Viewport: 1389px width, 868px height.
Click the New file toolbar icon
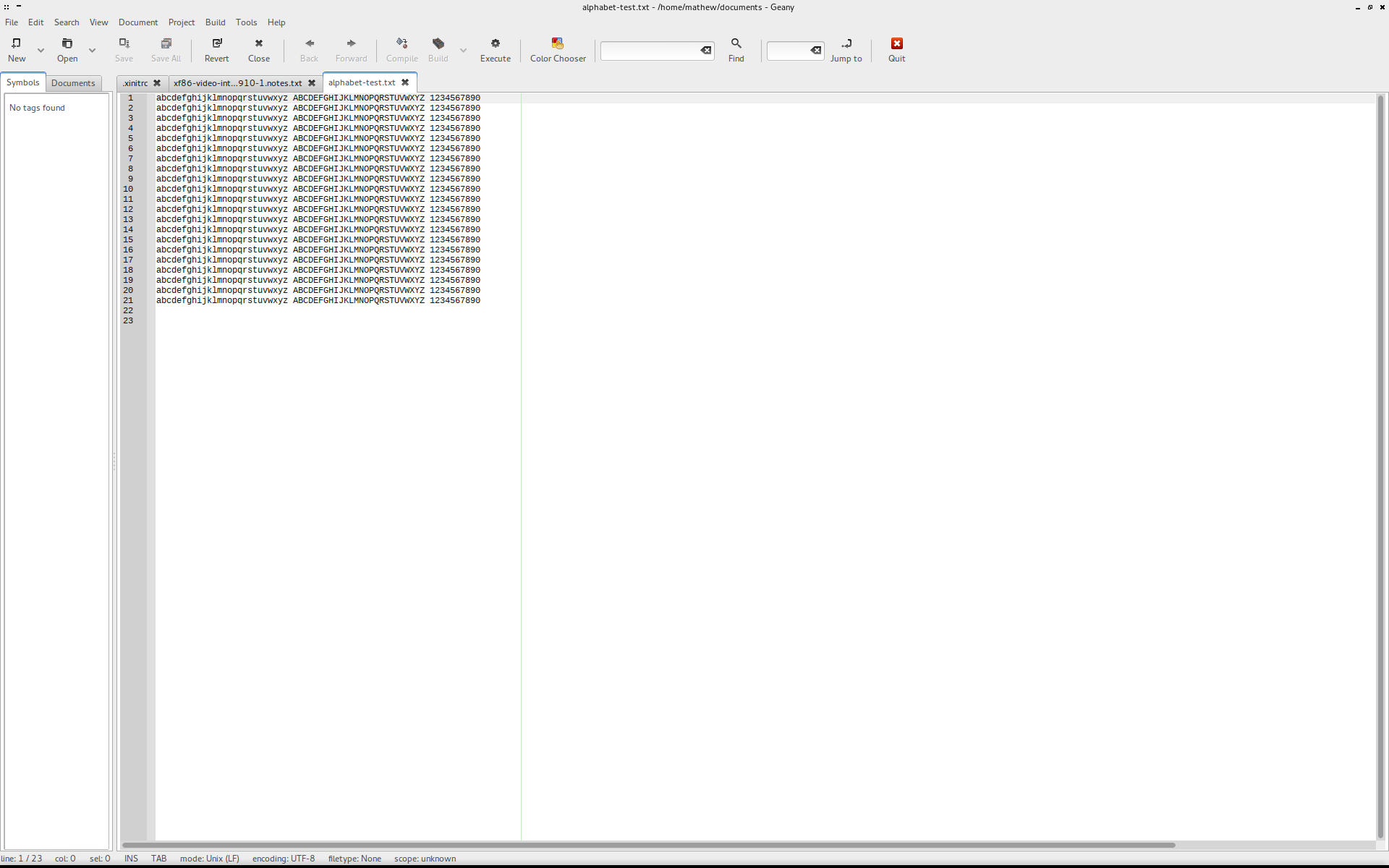[17, 44]
